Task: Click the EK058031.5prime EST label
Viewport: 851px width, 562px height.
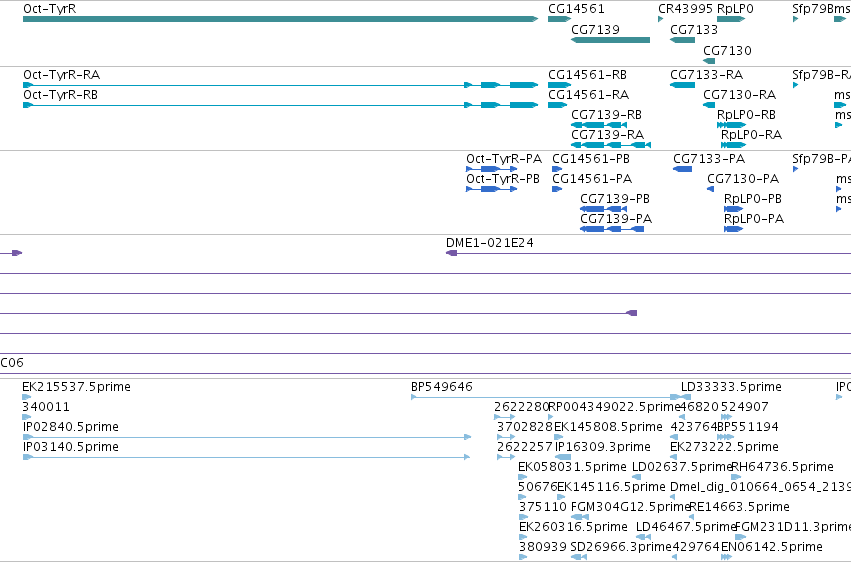Action: coord(572,467)
